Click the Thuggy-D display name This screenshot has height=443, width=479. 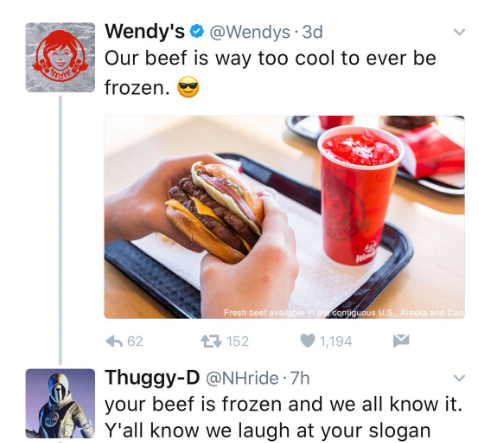point(153,378)
